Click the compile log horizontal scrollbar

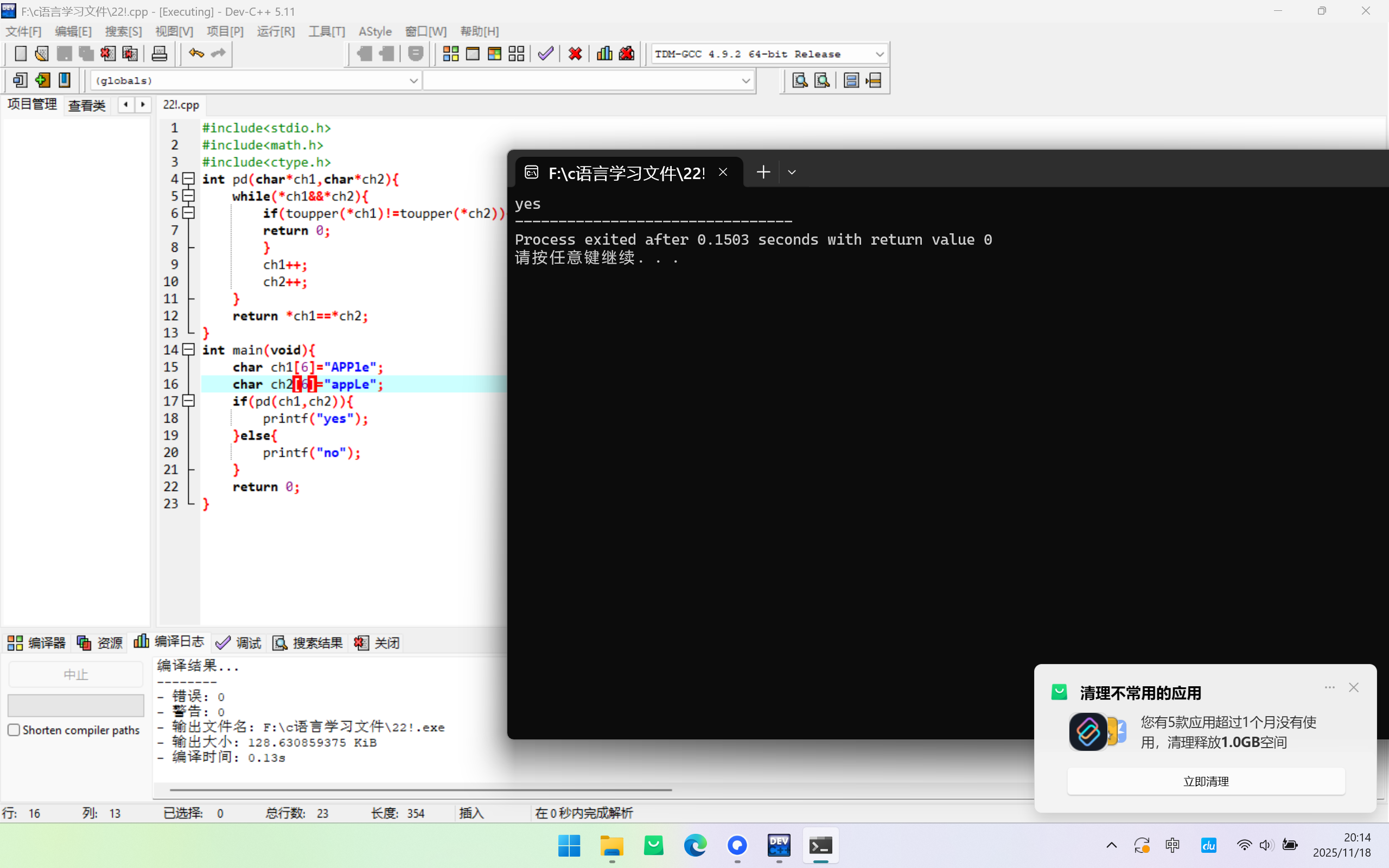[x=420, y=790]
